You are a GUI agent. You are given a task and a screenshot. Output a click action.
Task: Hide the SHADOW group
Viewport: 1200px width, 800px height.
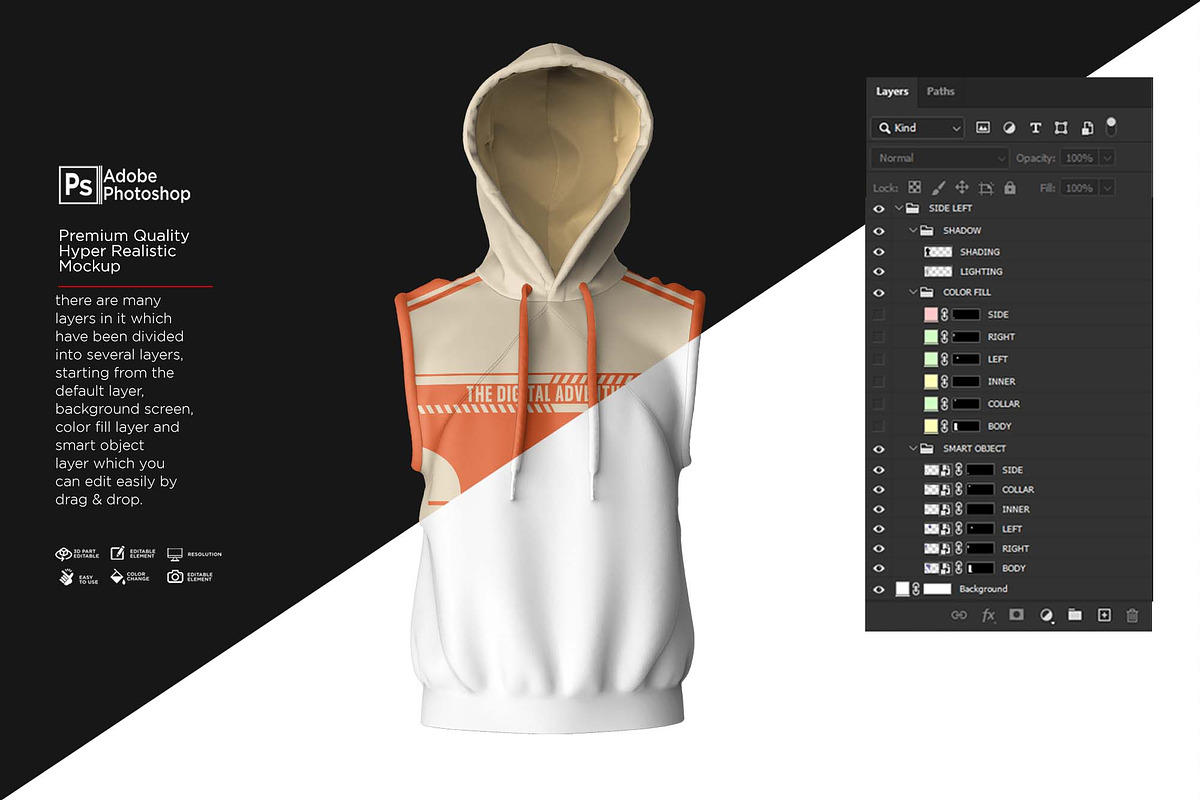pyautogui.click(x=879, y=230)
